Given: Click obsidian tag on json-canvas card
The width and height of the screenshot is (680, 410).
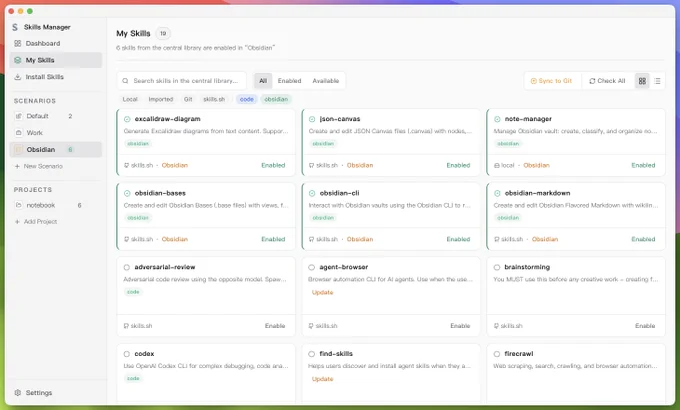Looking at the screenshot, I should coord(323,144).
